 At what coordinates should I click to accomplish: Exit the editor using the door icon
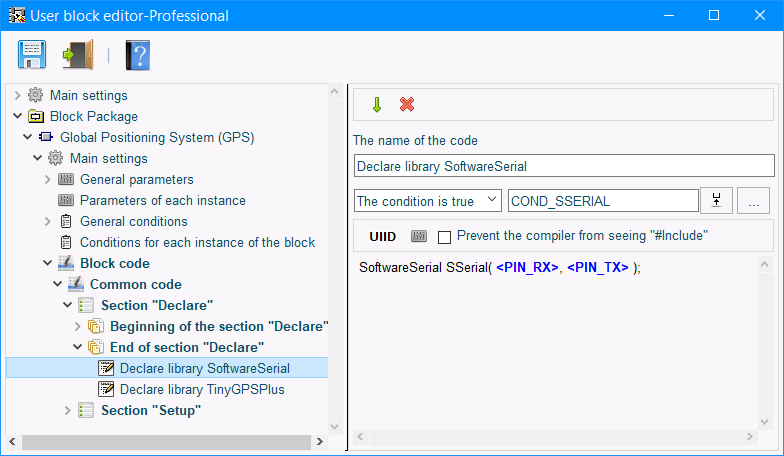point(78,54)
